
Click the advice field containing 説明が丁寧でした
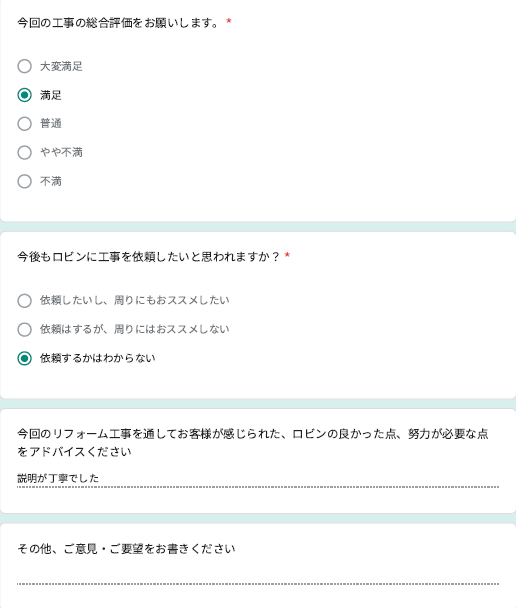point(258,478)
